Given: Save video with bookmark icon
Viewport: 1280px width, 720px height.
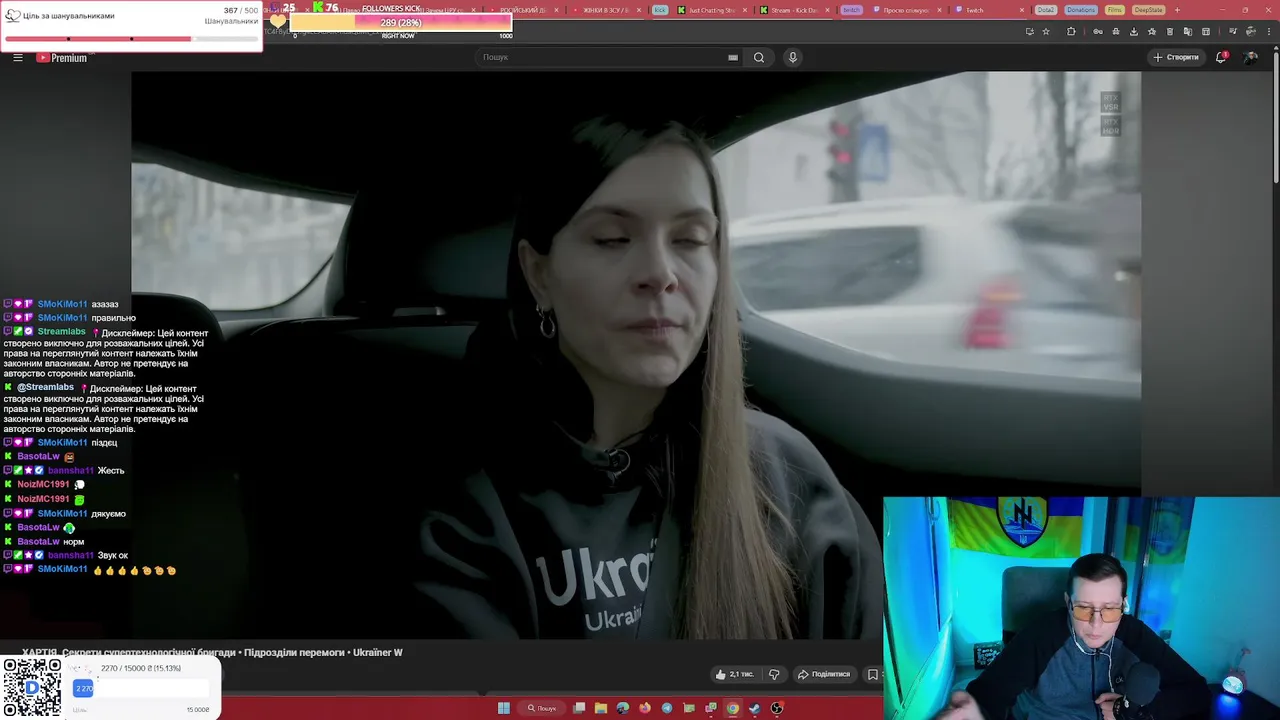Looking at the screenshot, I should point(872,674).
